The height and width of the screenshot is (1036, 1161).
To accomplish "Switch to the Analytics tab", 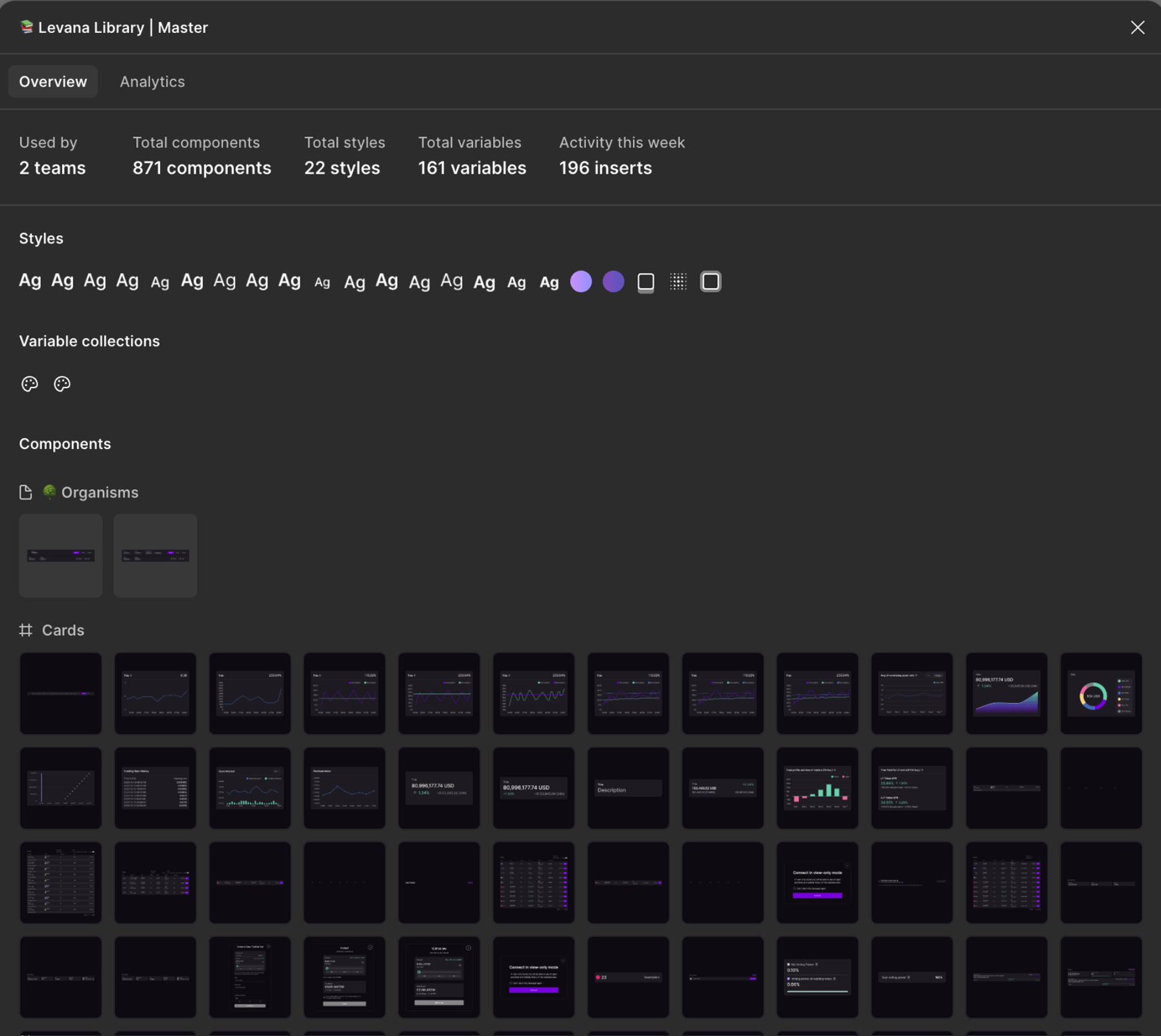I will [152, 82].
